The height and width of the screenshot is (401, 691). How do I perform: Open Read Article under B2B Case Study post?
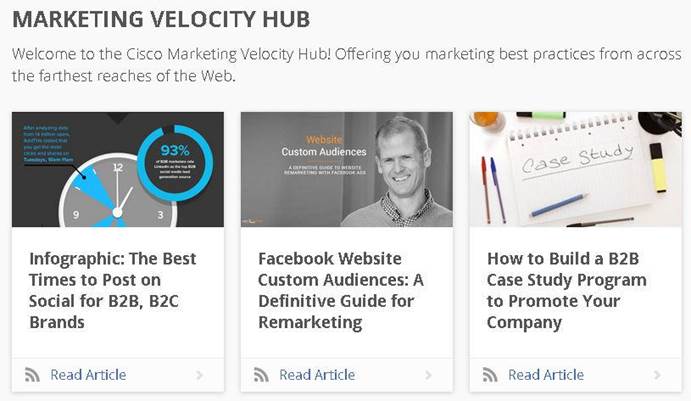coord(546,375)
